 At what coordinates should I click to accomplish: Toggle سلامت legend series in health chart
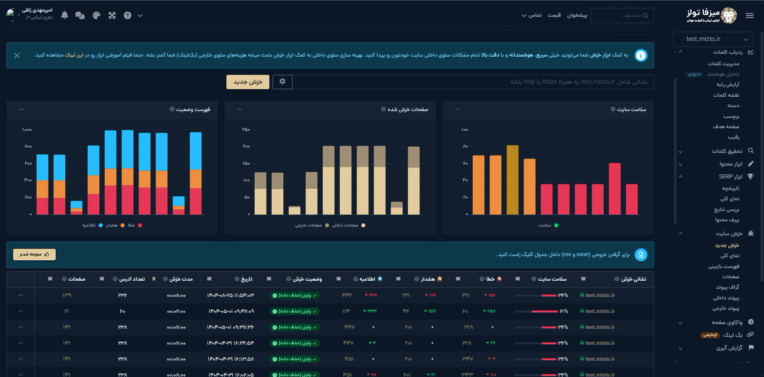tap(548, 226)
